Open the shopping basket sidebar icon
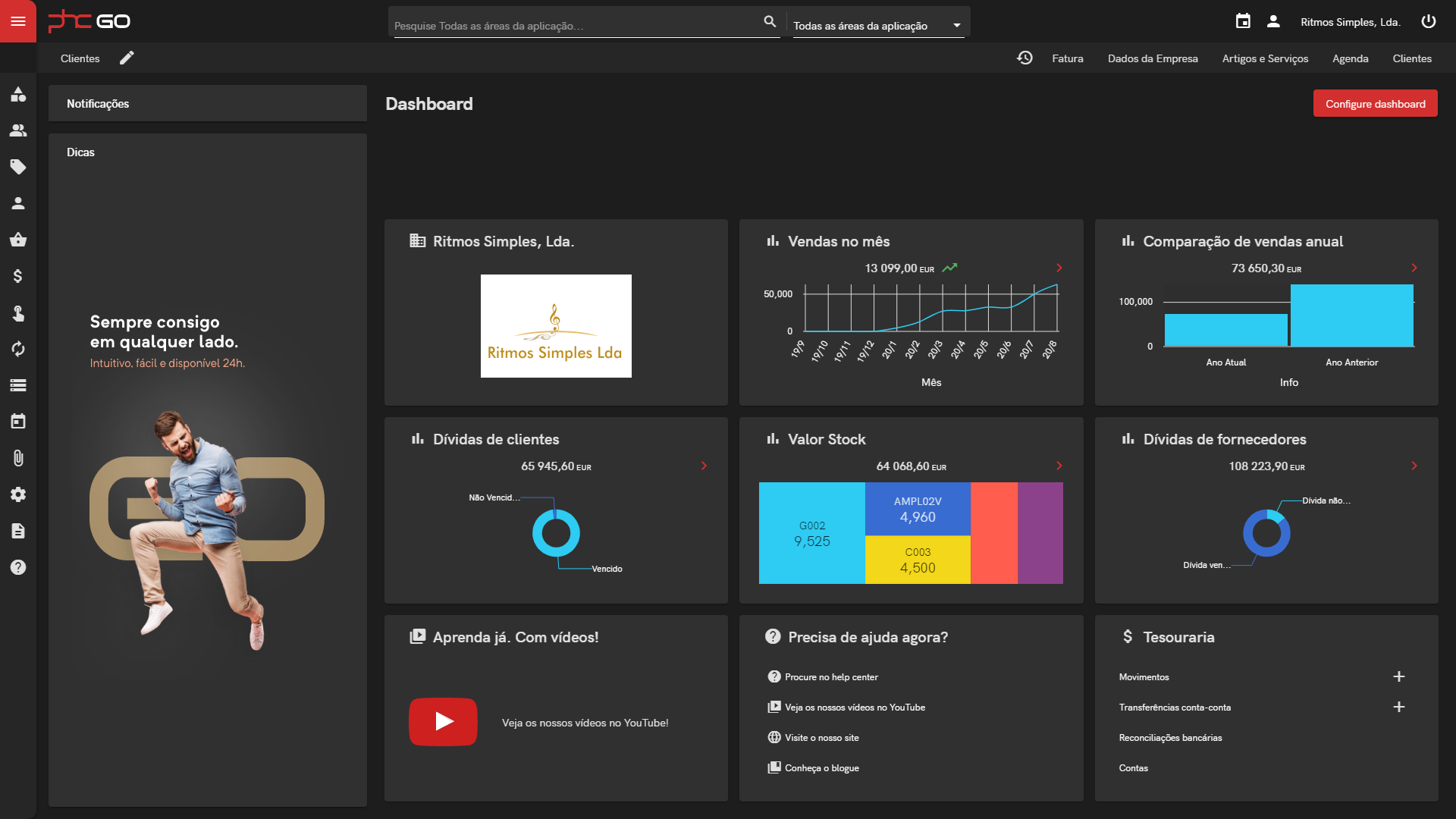This screenshot has width=1456, height=819. (18, 240)
